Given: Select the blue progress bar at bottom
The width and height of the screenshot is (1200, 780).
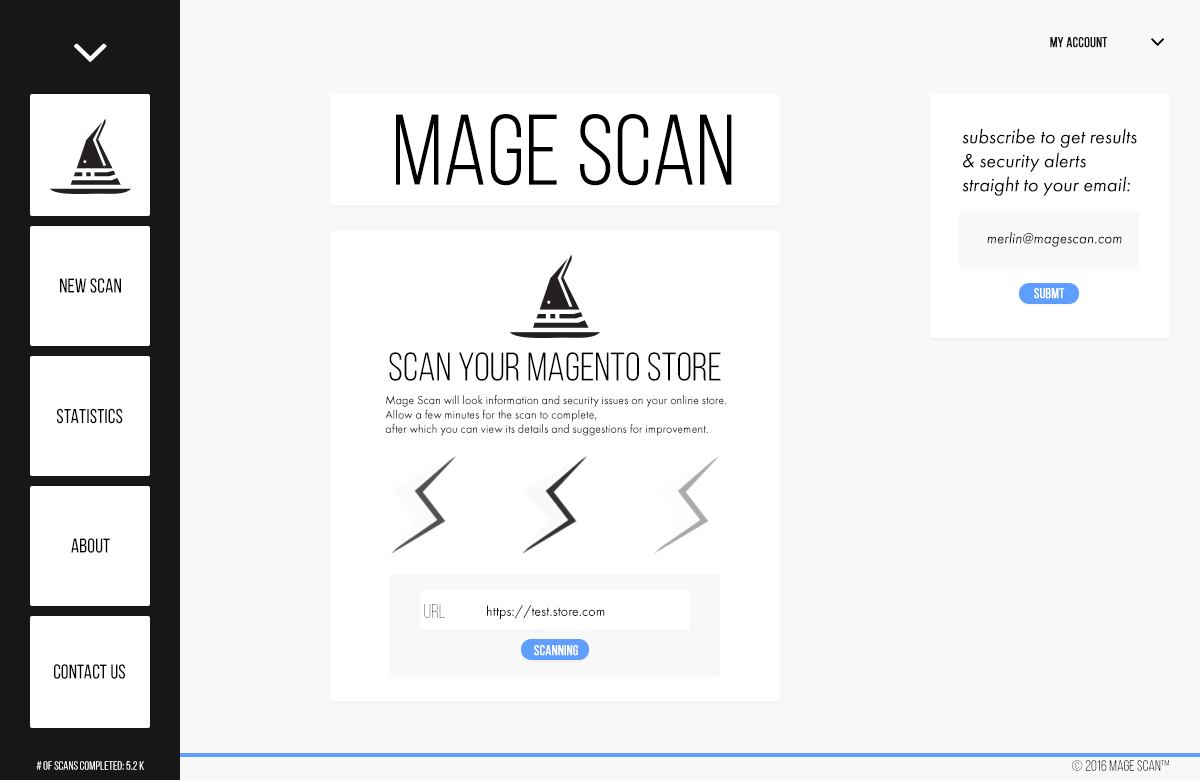Looking at the screenshot, I should point(690,755).
